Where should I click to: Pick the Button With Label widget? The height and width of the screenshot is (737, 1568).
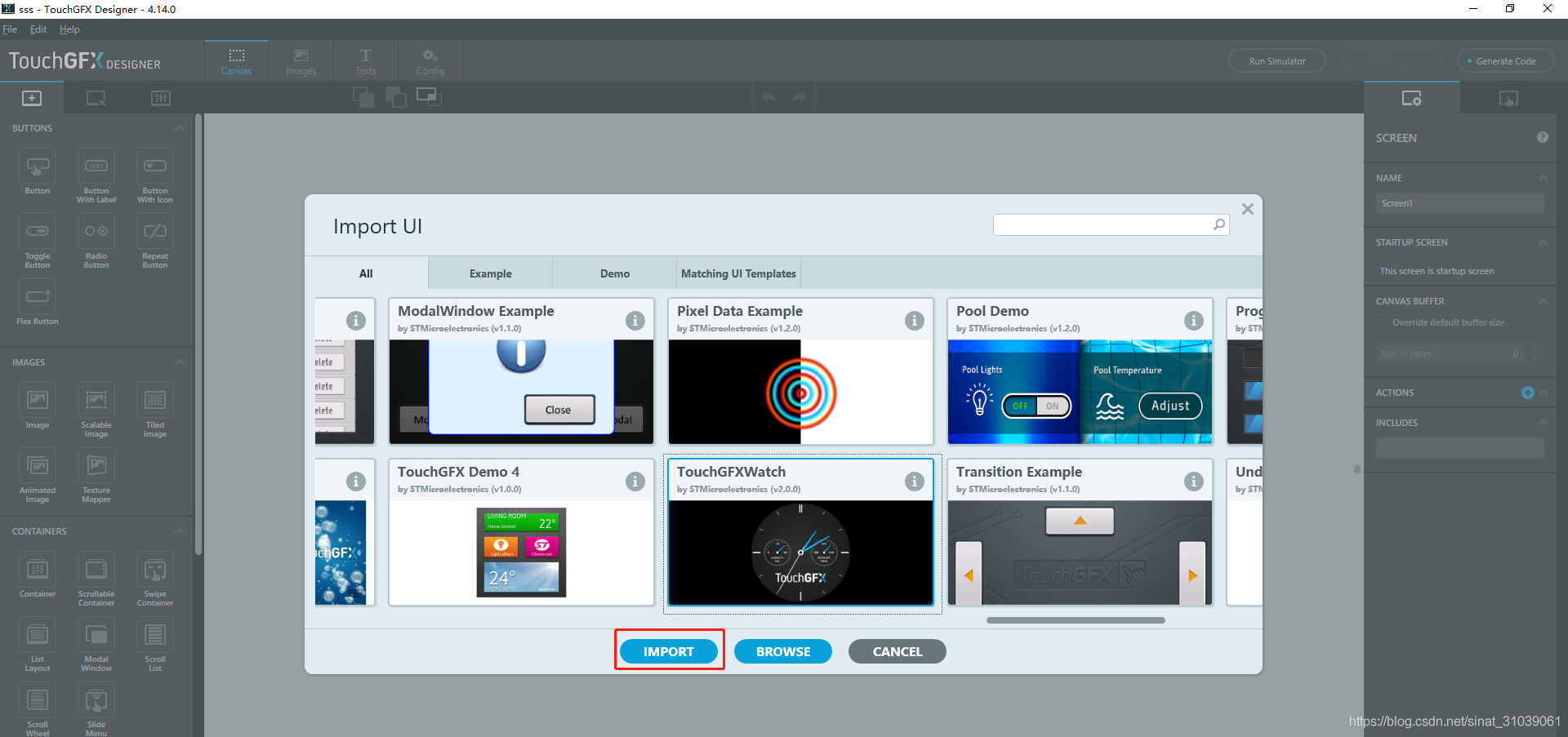tap(96, 166)
